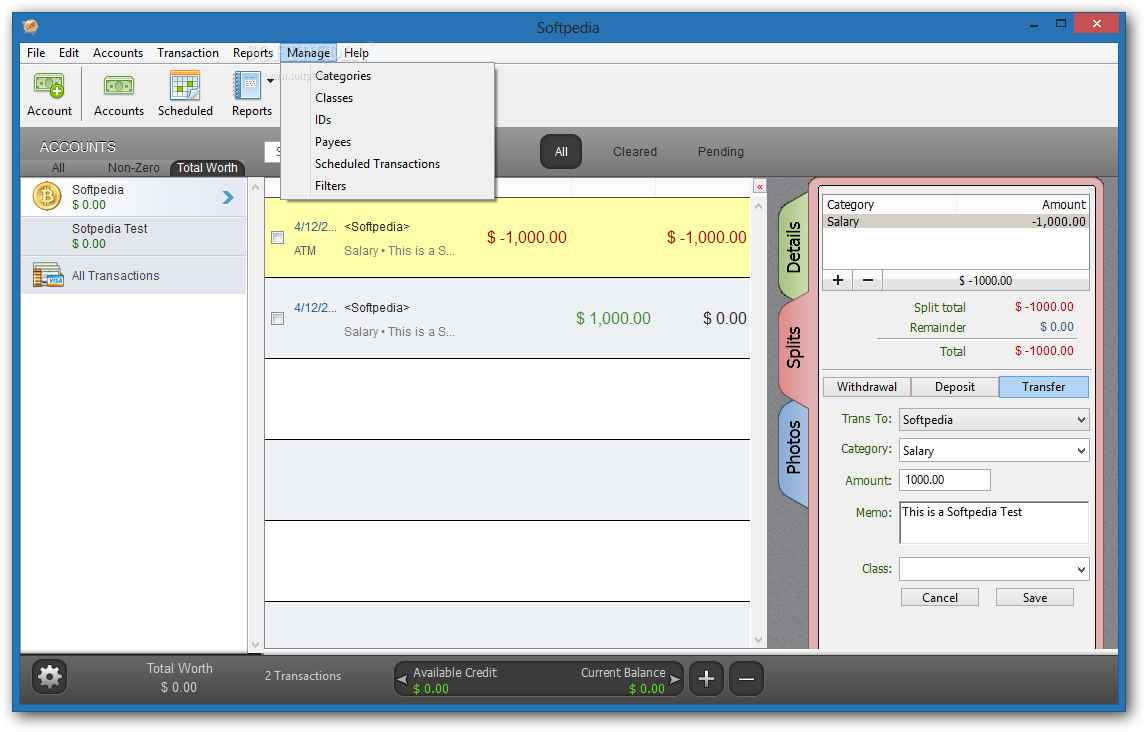This screenshot has width=1146, height=732.
Task: Open the Edit menu
Action: [69, 53]
